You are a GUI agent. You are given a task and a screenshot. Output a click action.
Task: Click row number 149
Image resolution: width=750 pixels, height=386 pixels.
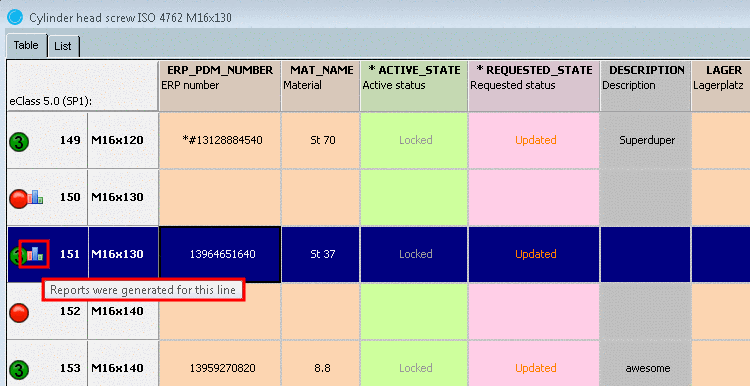tap(70, 140)
